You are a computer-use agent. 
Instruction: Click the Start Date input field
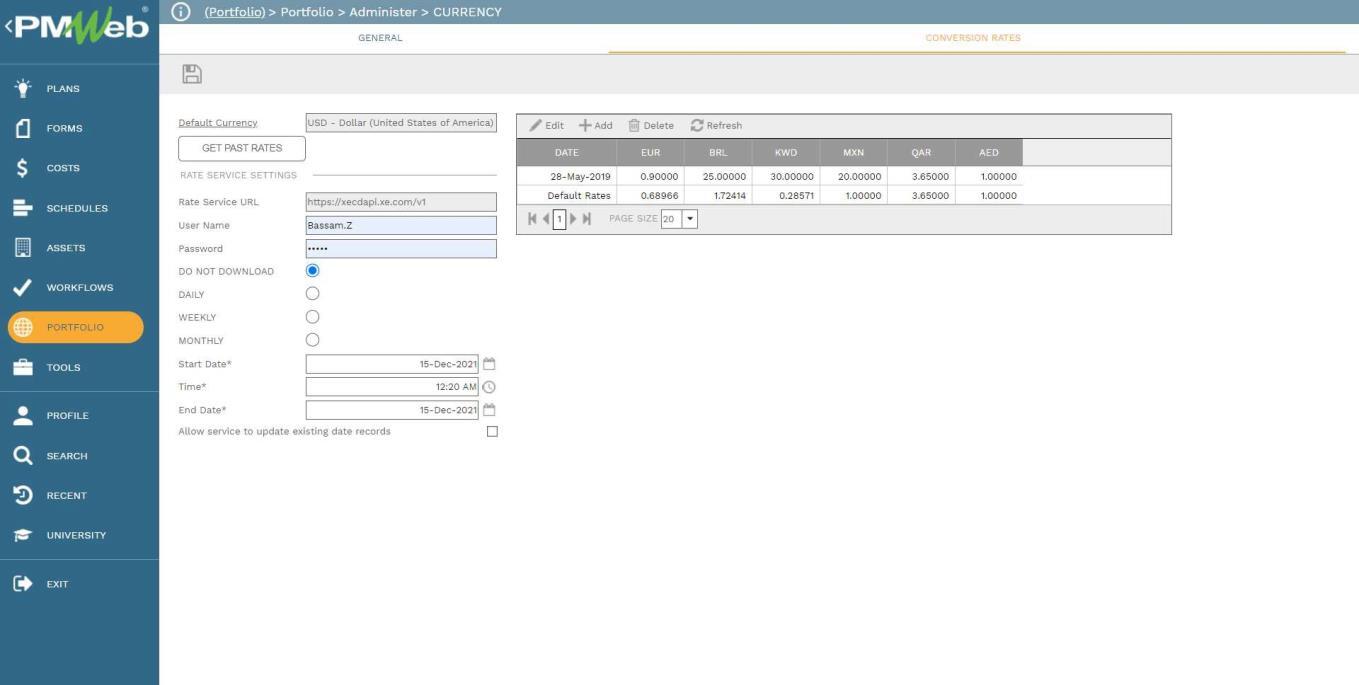click(x=392, y=364)
